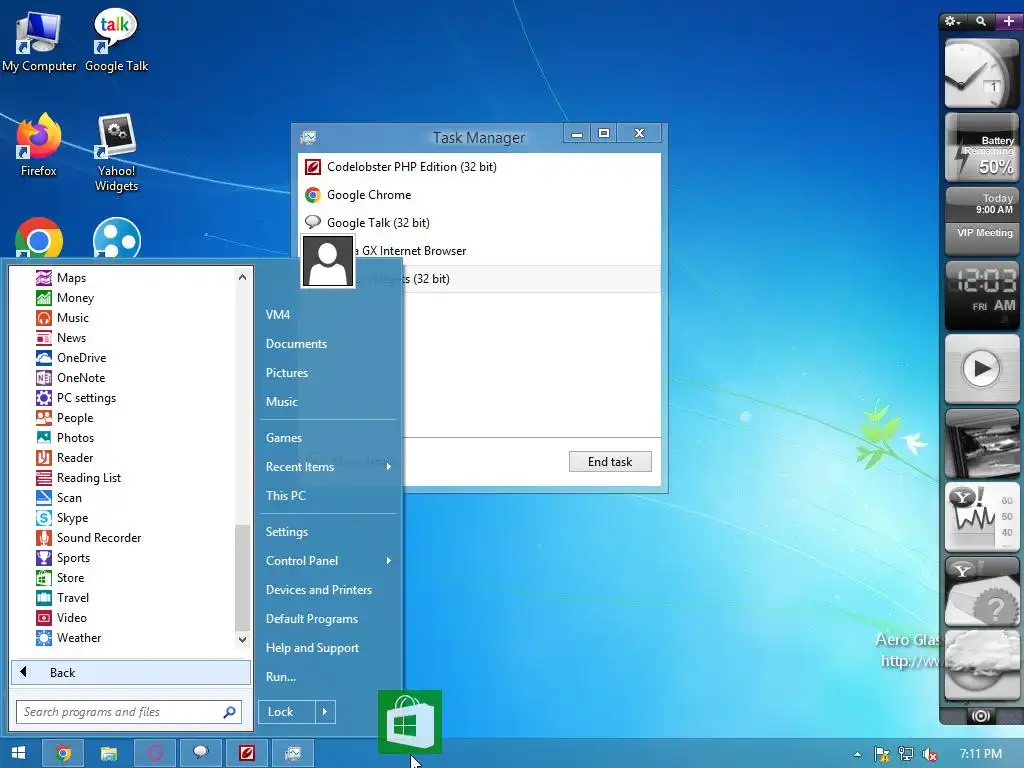The image size is (1024, 768).
Task: Open OneNote from the Start menu
Action: pyautogui.click(x=71, y=377)
